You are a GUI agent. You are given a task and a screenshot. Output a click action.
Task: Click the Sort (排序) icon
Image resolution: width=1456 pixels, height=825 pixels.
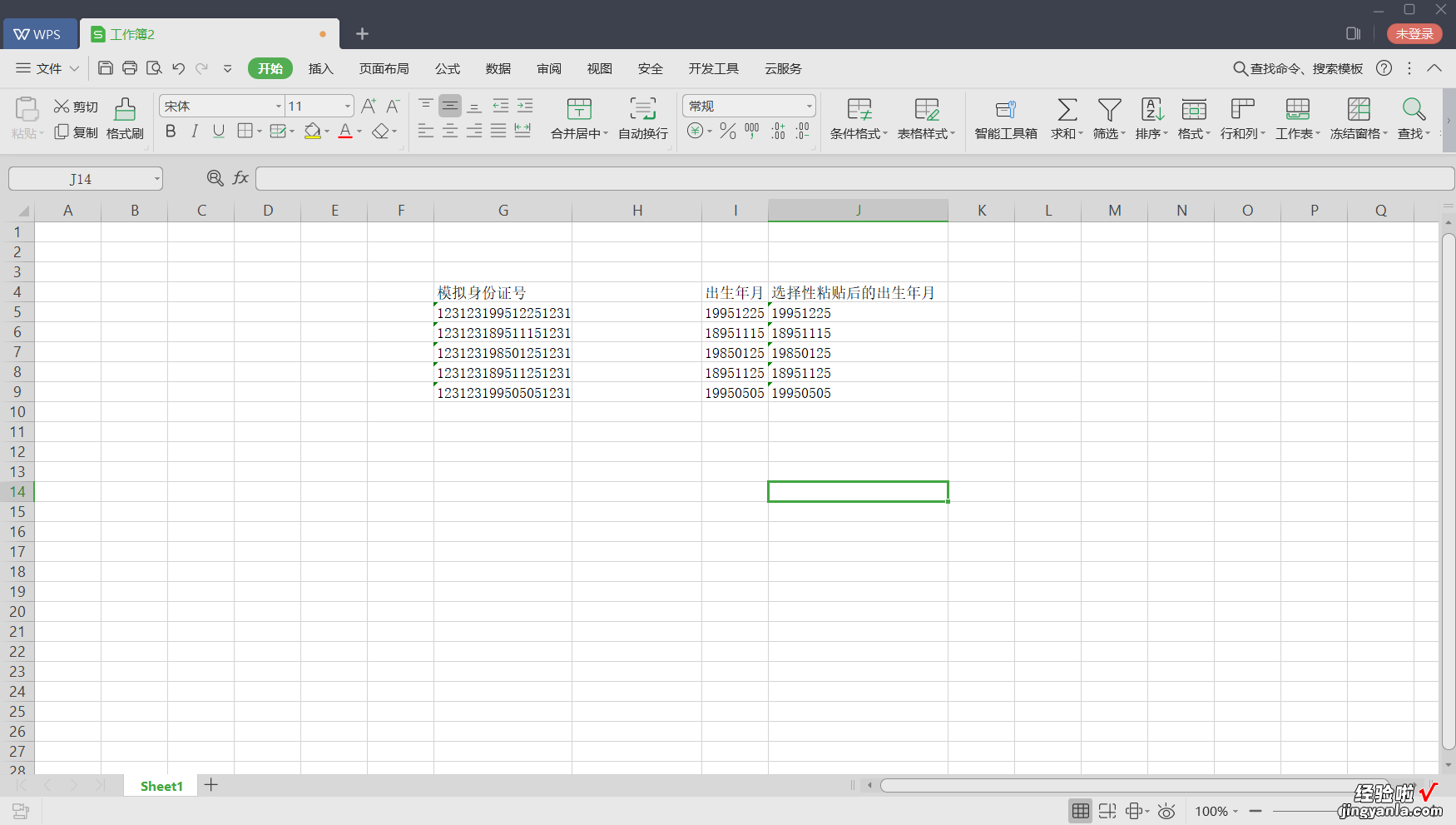pos(1151,110)
